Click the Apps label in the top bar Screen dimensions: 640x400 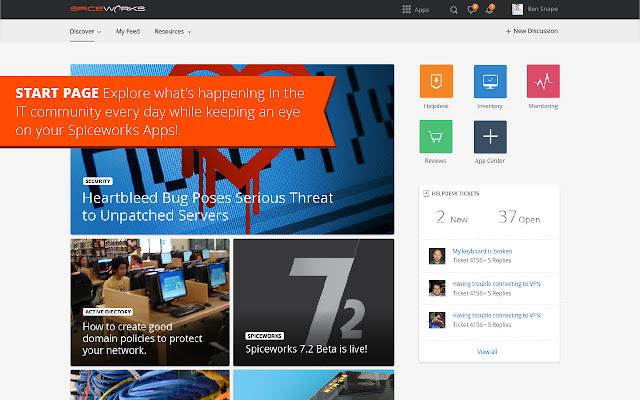point(421,10)
